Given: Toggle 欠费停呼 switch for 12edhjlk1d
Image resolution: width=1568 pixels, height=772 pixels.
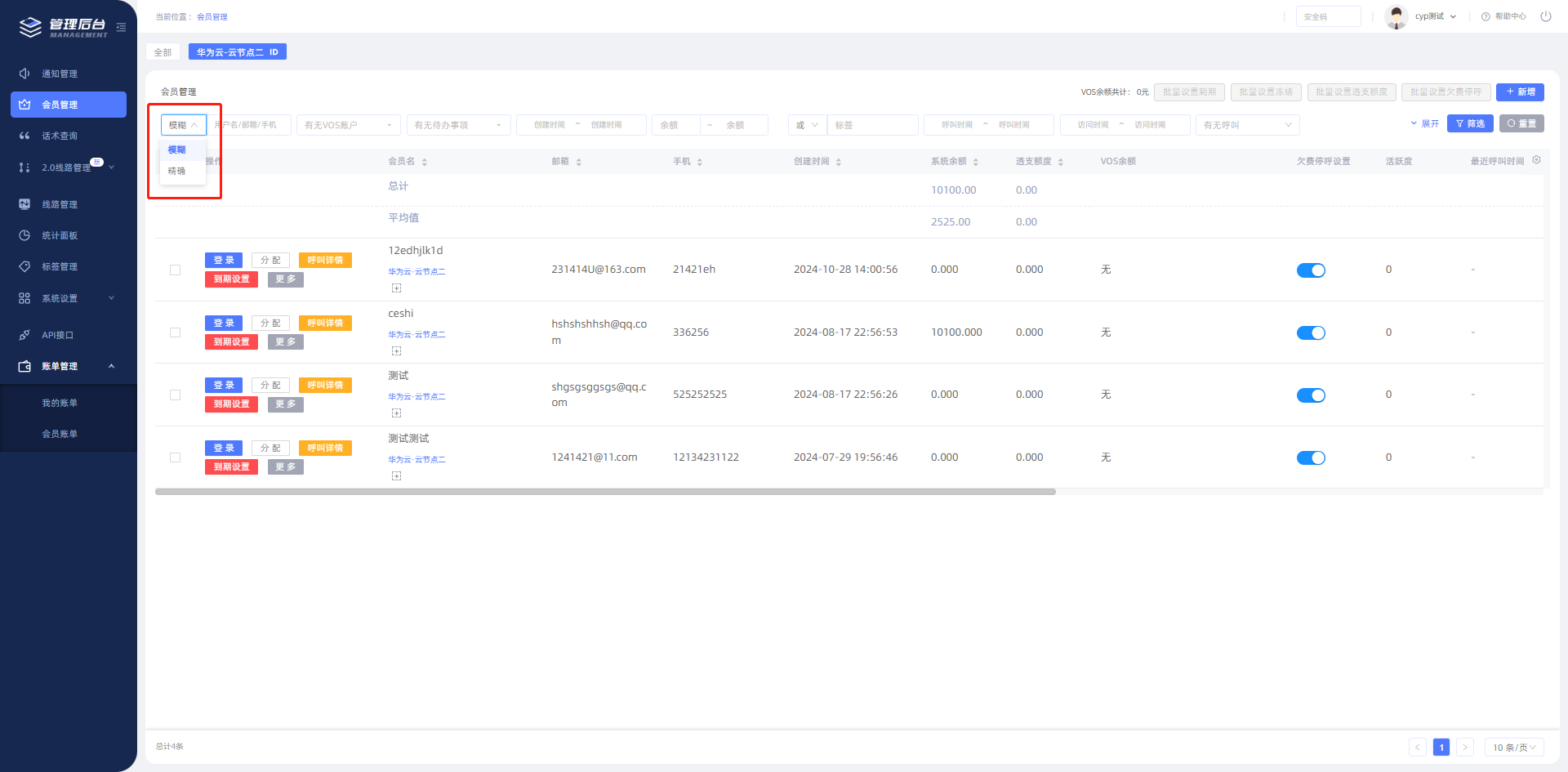Looking at the screenshot, I should tap(1311, 270).
